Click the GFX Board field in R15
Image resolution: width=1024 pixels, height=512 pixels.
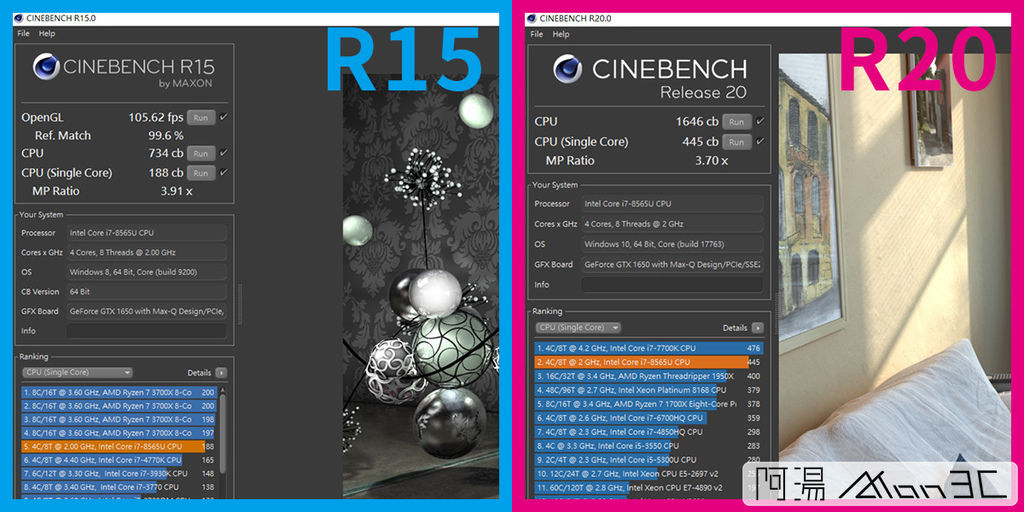pyautogui.click(x=147, y=312)
